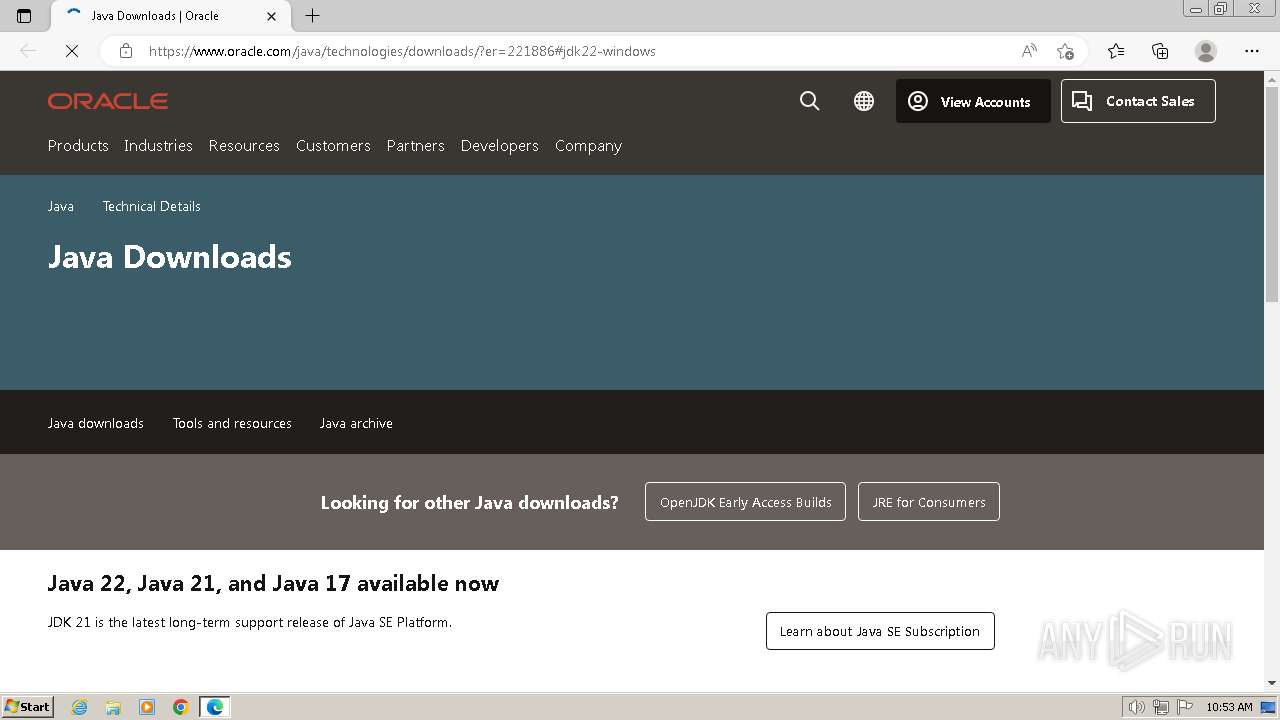
Task: Go to the Java breadcrumb link
Action: [61, 206]
